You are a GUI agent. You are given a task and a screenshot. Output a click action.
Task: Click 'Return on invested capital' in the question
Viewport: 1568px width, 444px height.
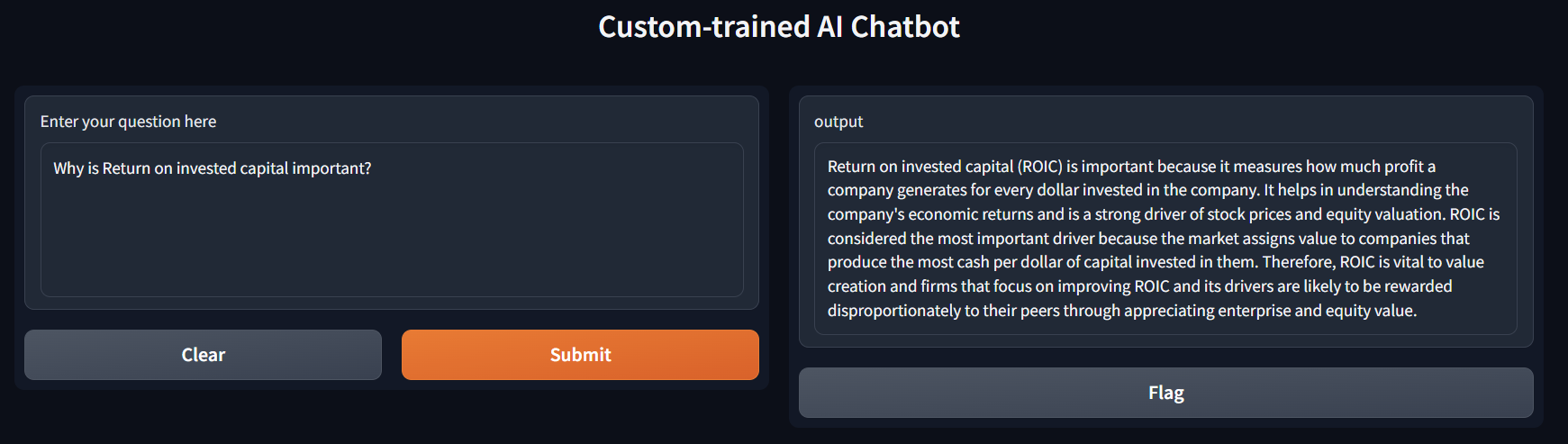[x=195, y=168]
